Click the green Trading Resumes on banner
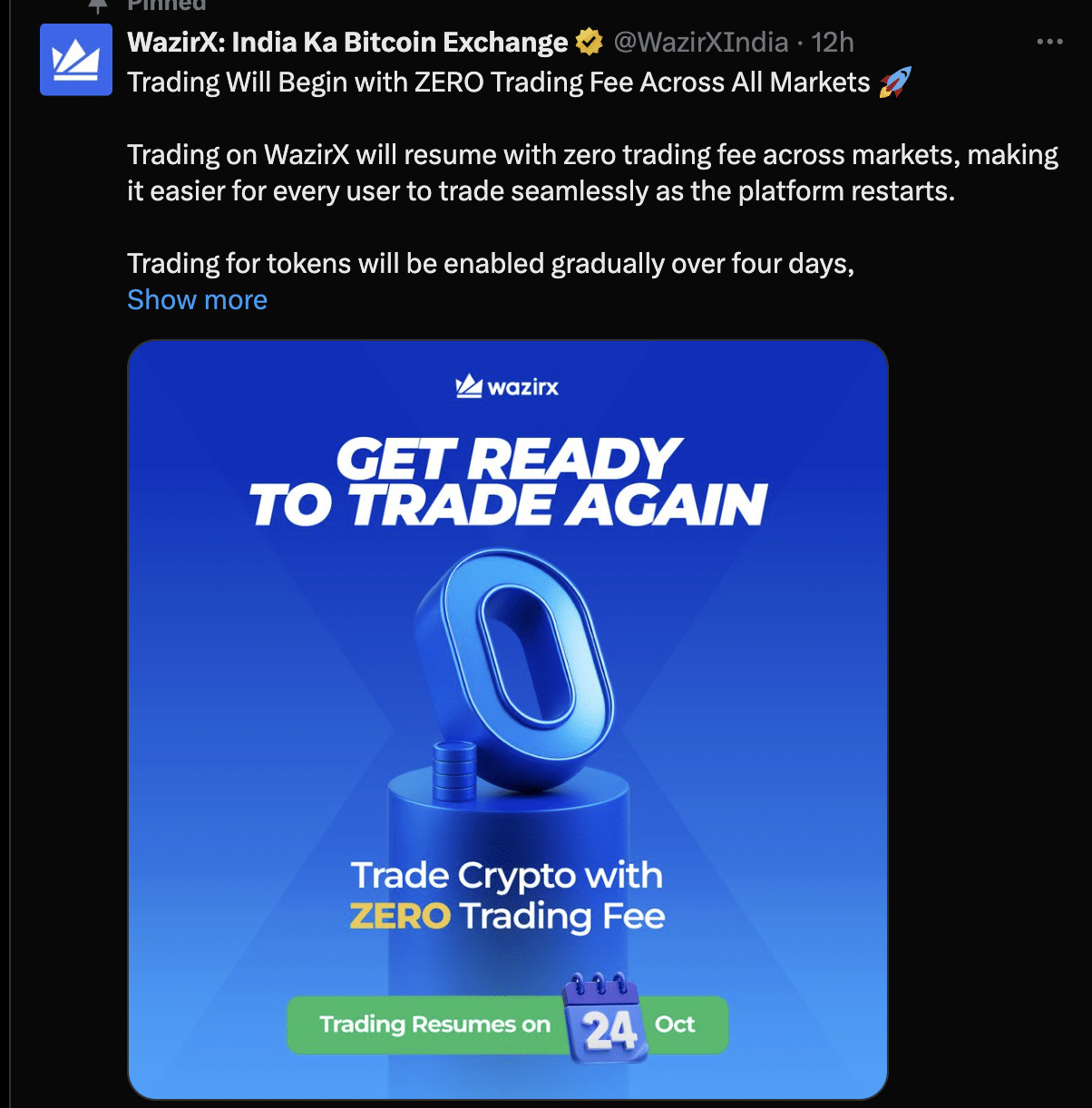The height and width of the screenshot is (1108, 1092). (507, 1025)
